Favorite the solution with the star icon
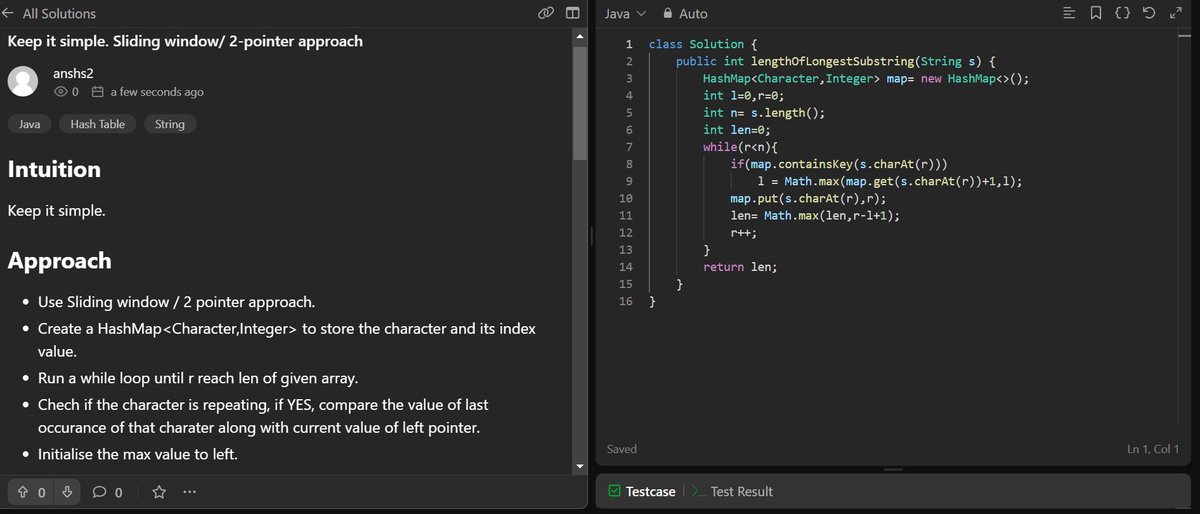The height and width of the screenshot is (514, 1200). 158,492
